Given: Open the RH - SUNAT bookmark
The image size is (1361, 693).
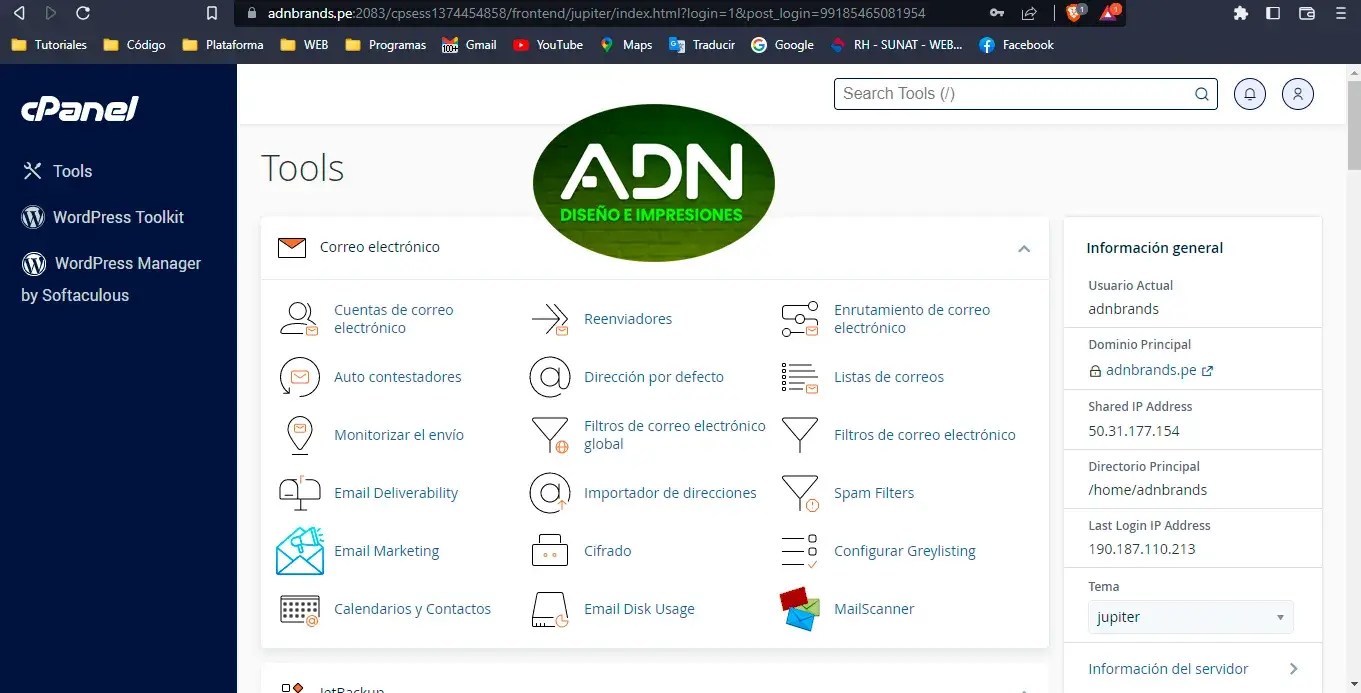Looking at the screenshot, I should 896,45.
